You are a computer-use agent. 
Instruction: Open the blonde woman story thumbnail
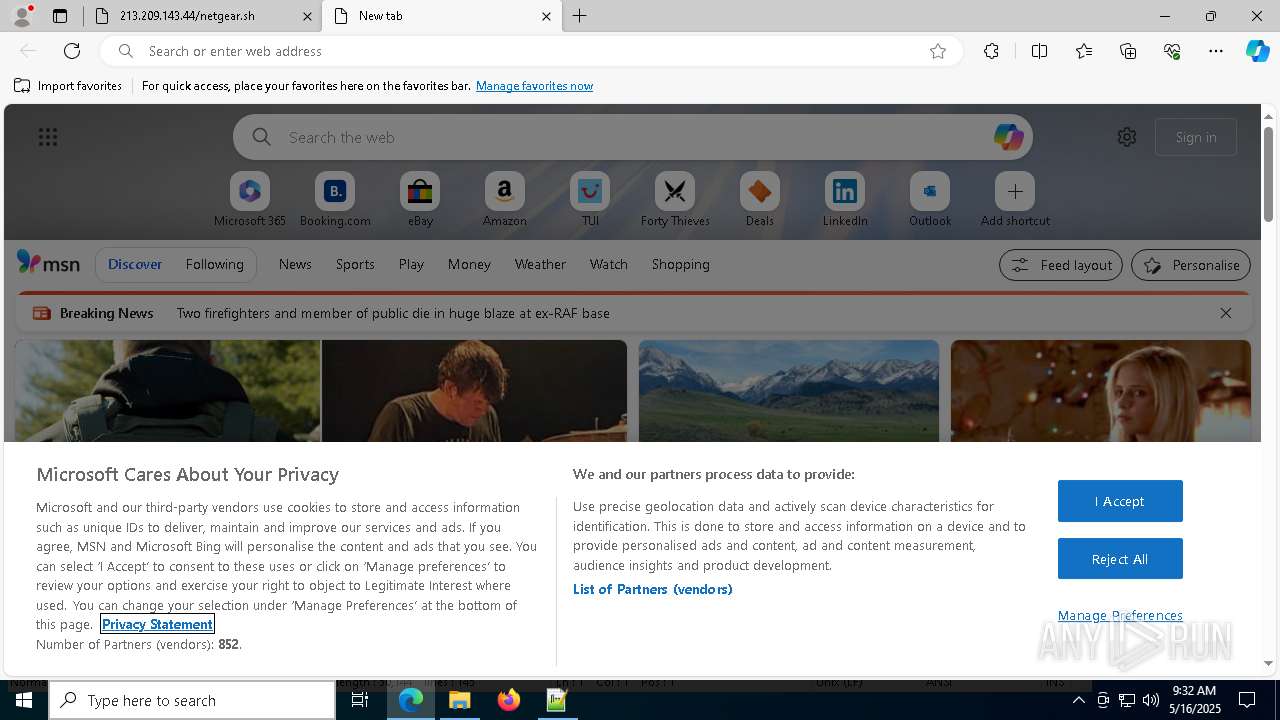[x=1101, y=391]
